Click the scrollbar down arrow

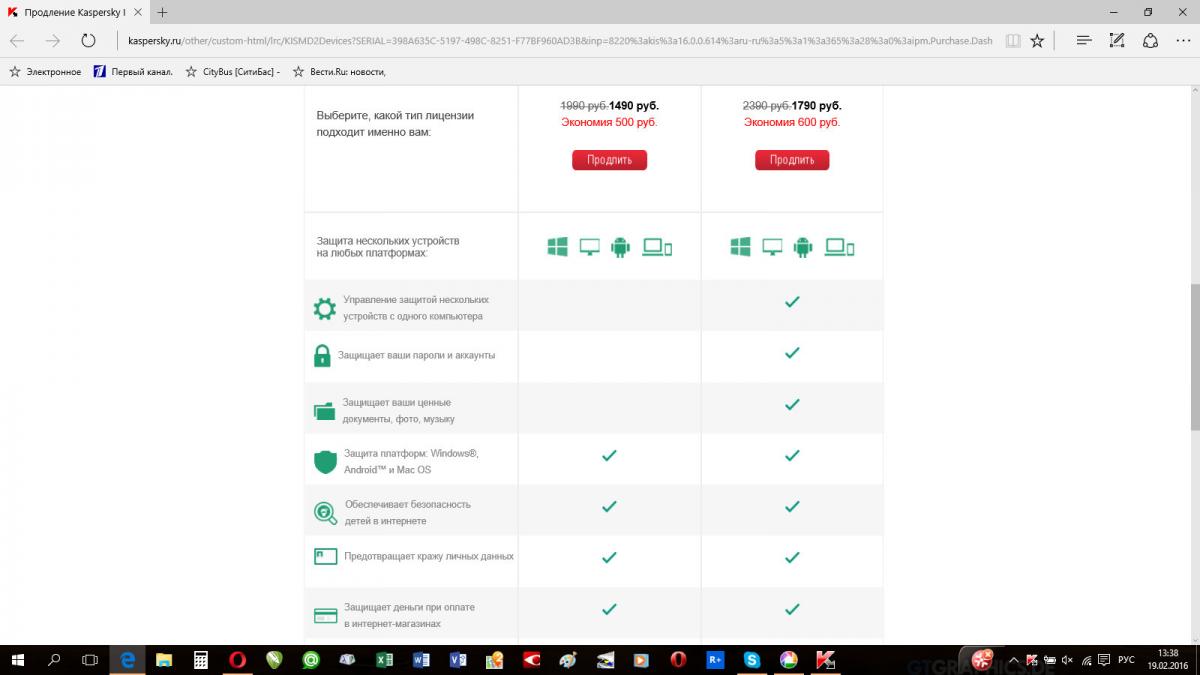[x=1194, y=639]
